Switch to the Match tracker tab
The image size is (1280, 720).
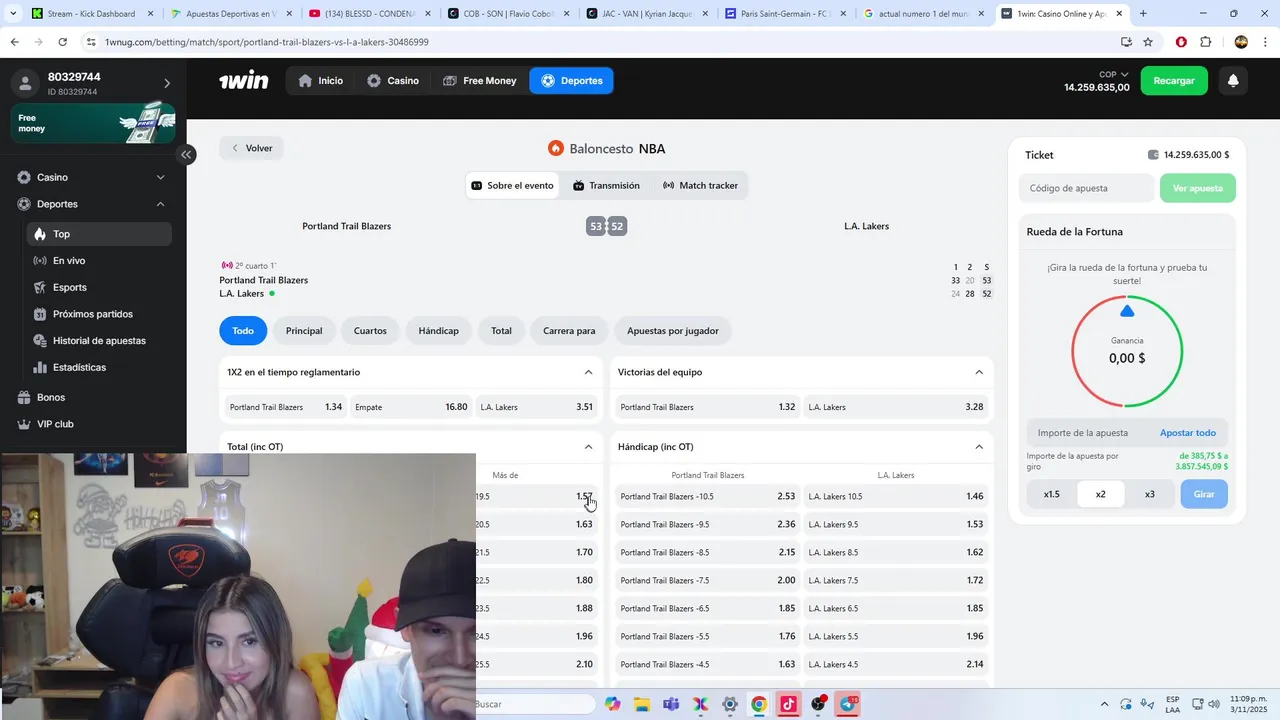[x=700, y=185]
